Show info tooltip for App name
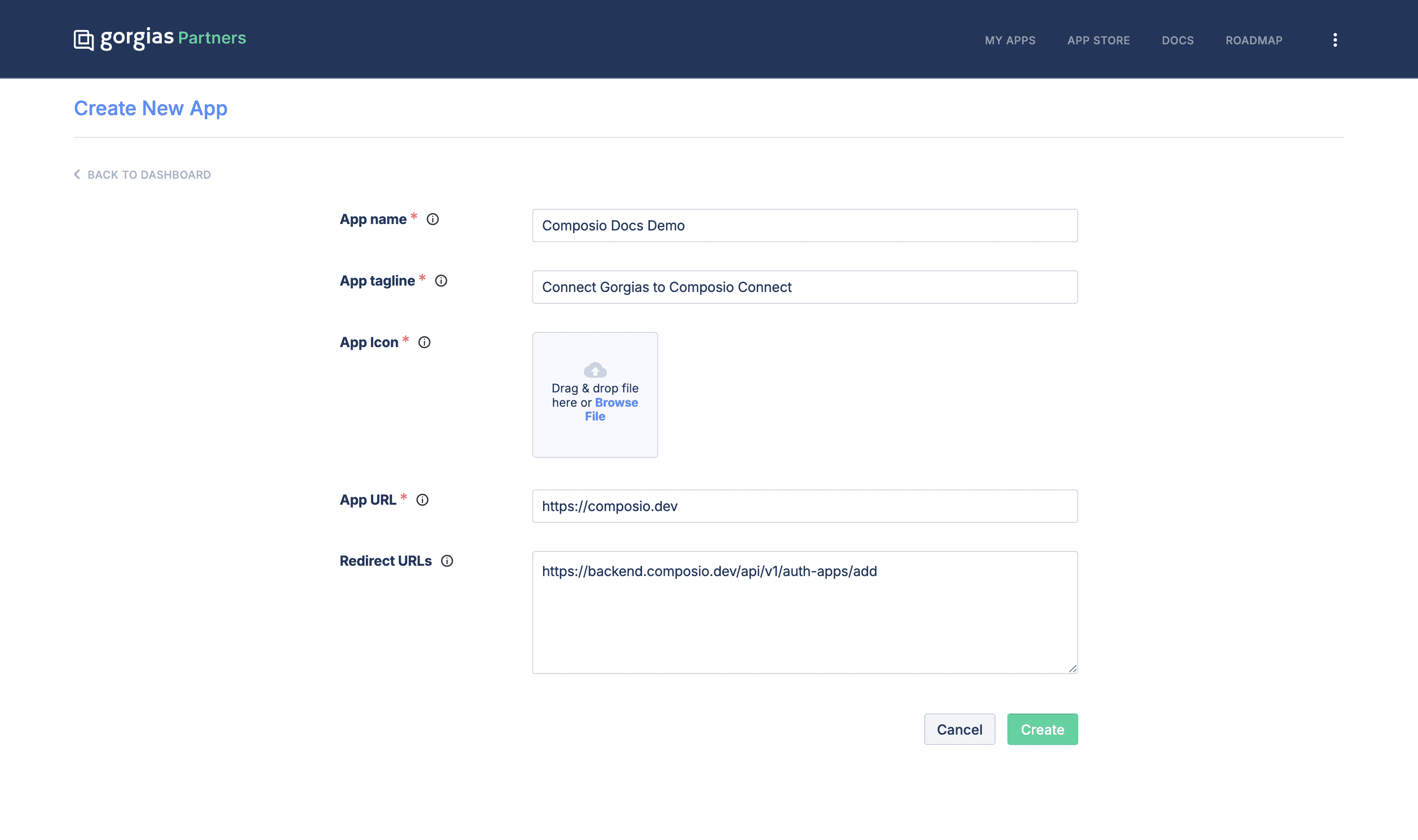The height and width of the screenshot is (840, 1418). pyautogui.click(x=432, y=219)
